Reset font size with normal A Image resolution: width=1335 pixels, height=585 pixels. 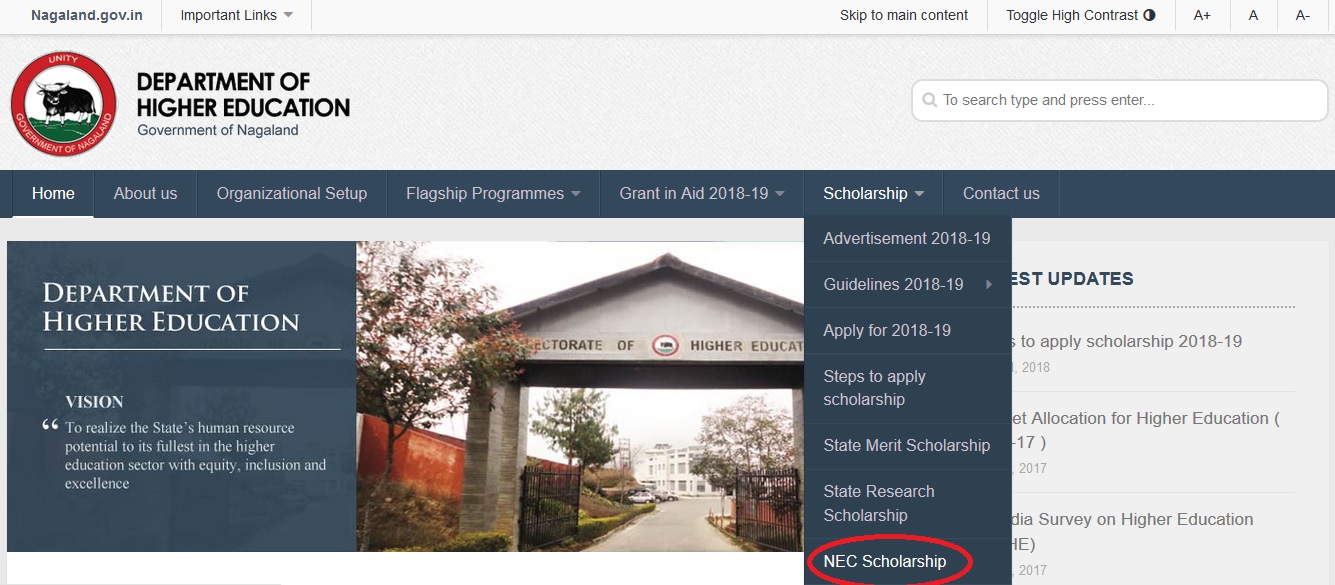pos(1254,15)
